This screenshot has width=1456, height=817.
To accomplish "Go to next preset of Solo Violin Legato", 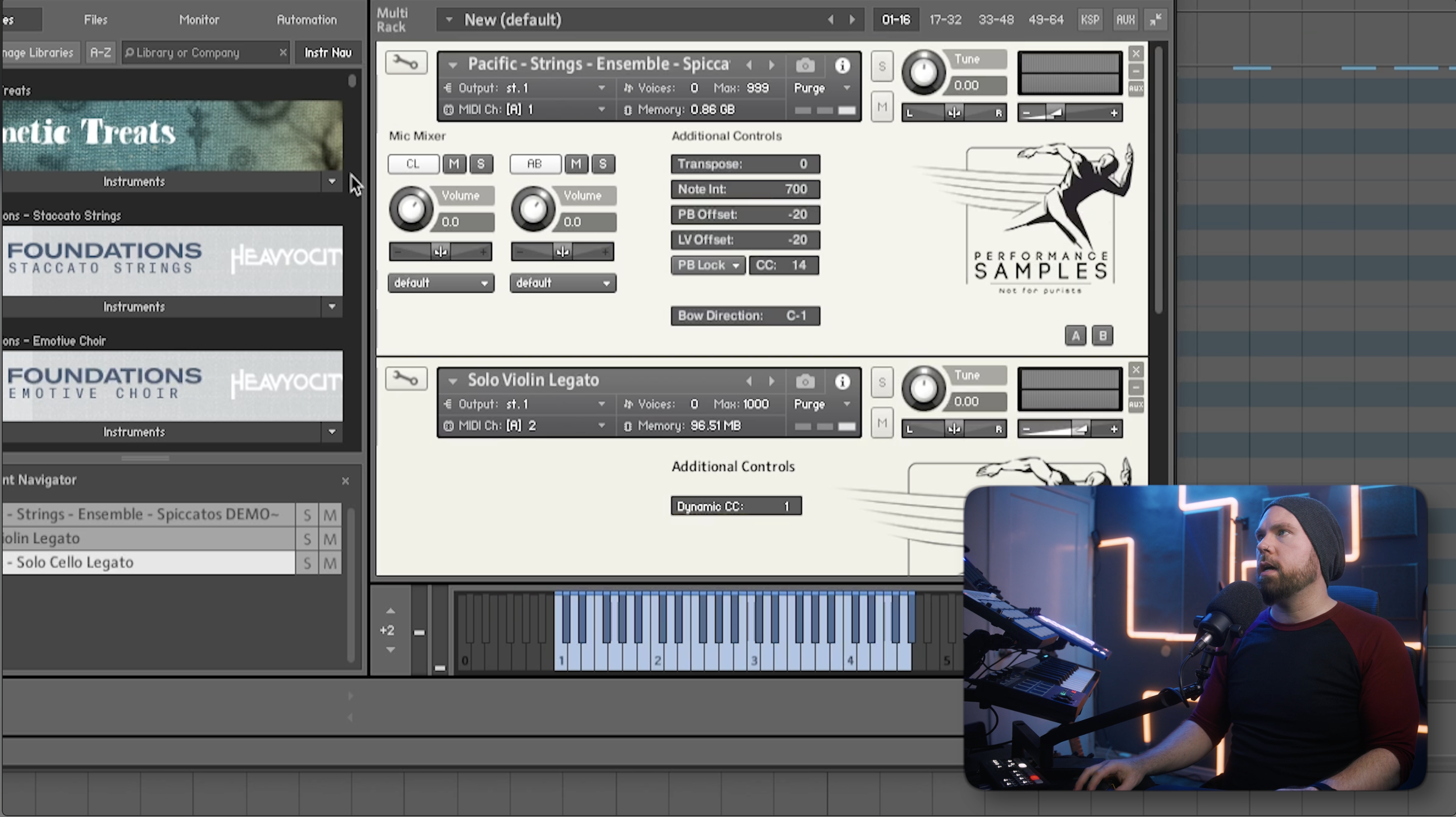I will point(772,381).
